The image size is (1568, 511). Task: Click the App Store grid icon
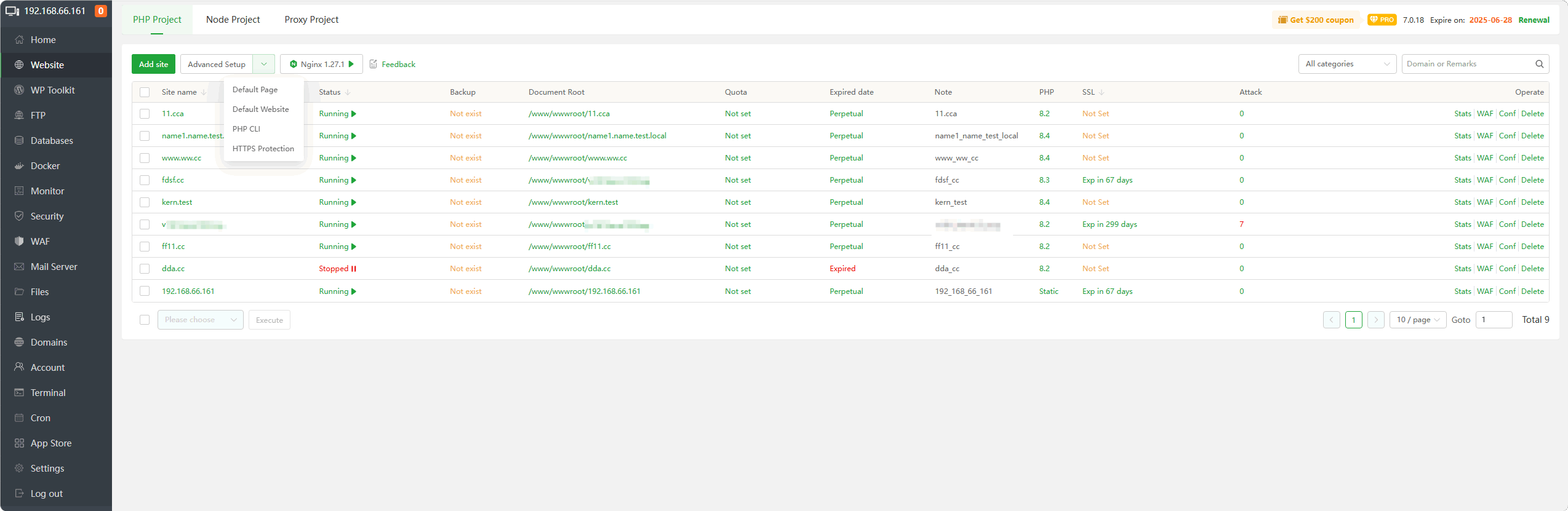click(19, 443)
